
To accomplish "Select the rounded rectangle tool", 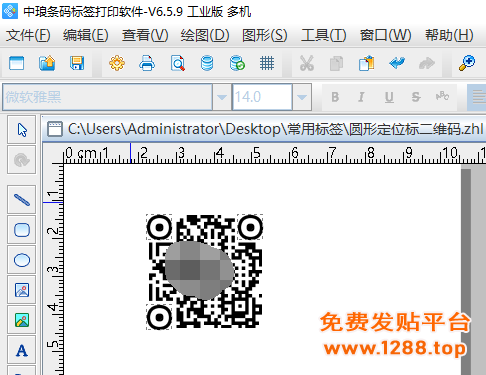I will coord(22,230).
